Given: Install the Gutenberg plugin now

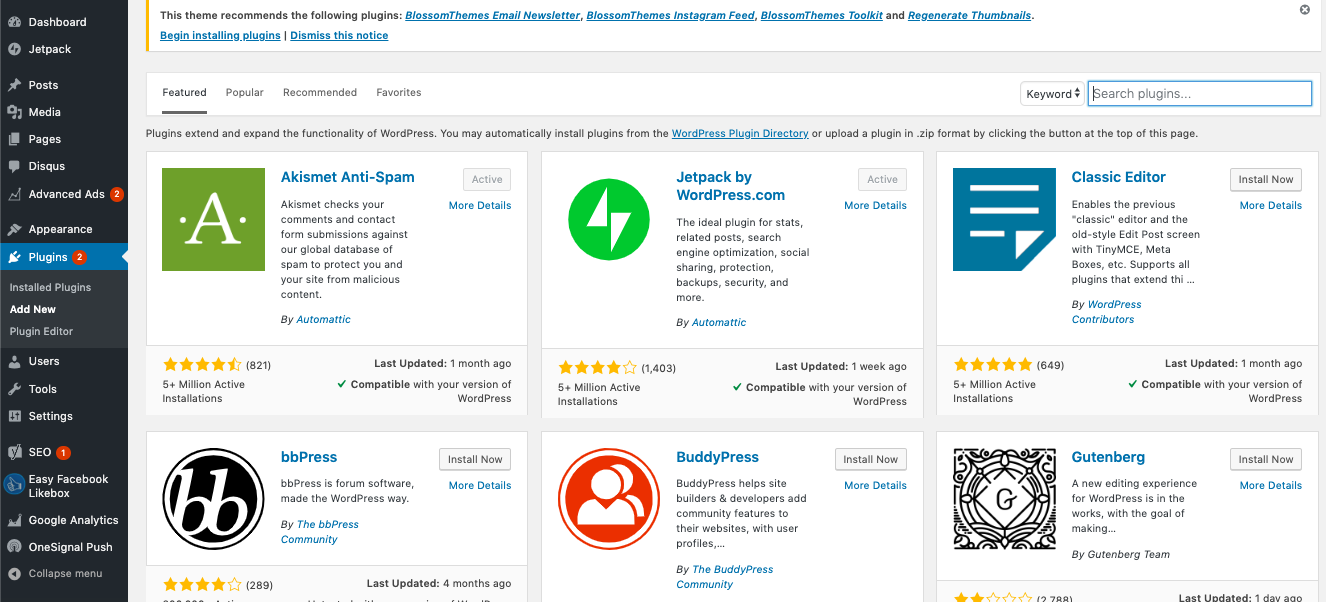Looking at the screenshot, I should coord(1266,459).
